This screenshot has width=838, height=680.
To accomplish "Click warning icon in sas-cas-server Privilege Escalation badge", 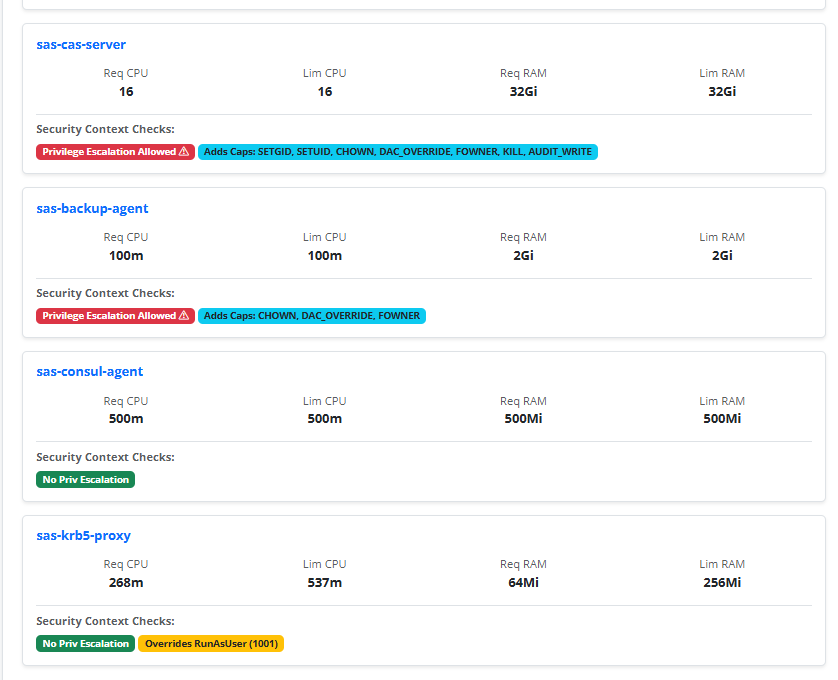I will tap(184, 151).
